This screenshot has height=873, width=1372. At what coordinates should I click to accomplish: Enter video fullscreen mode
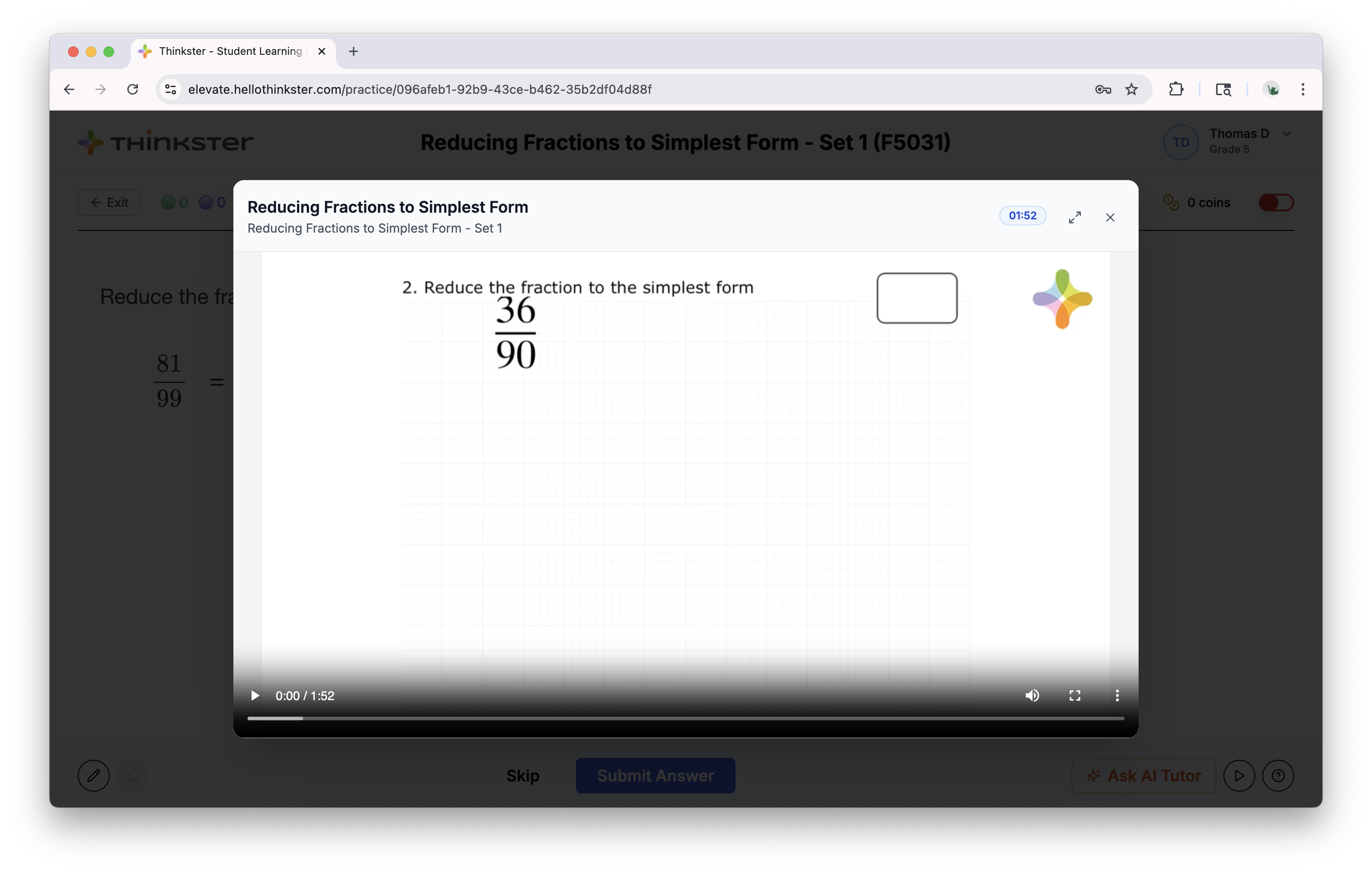point(1075,695)
